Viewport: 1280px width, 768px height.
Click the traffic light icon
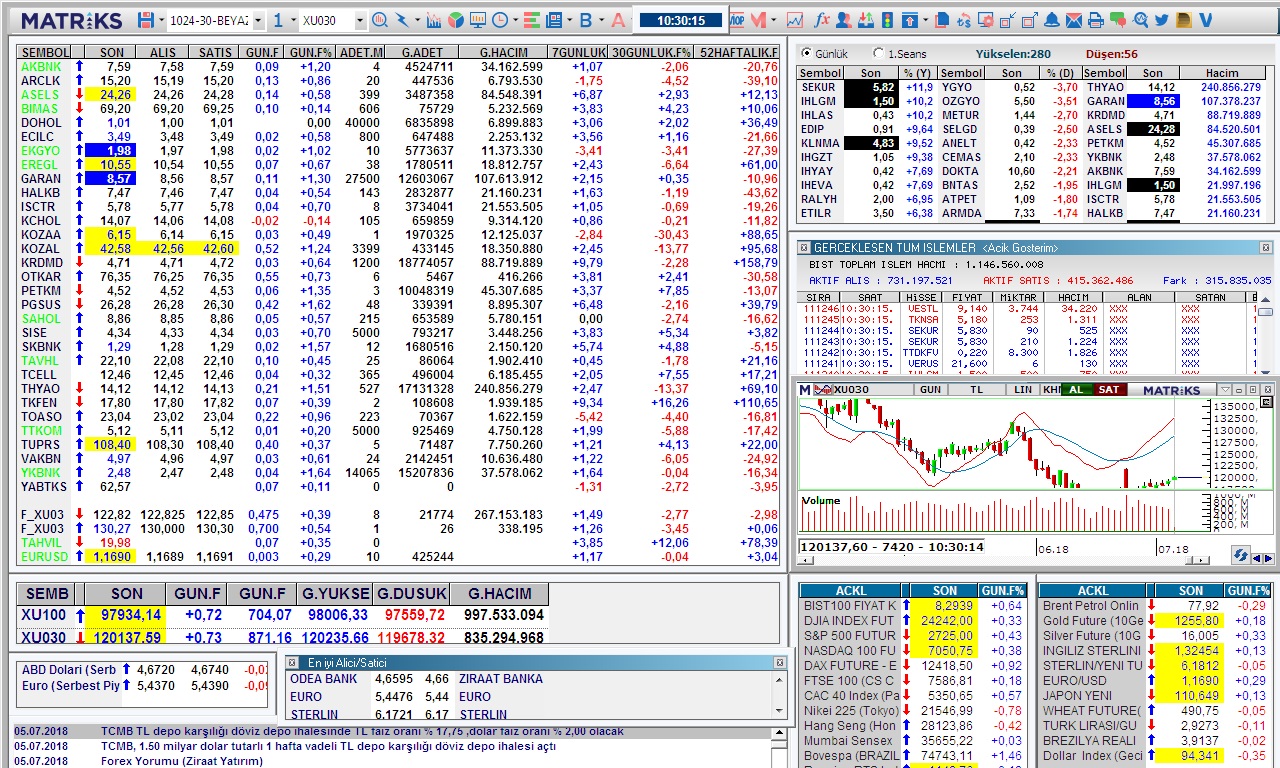pos(886,20)
